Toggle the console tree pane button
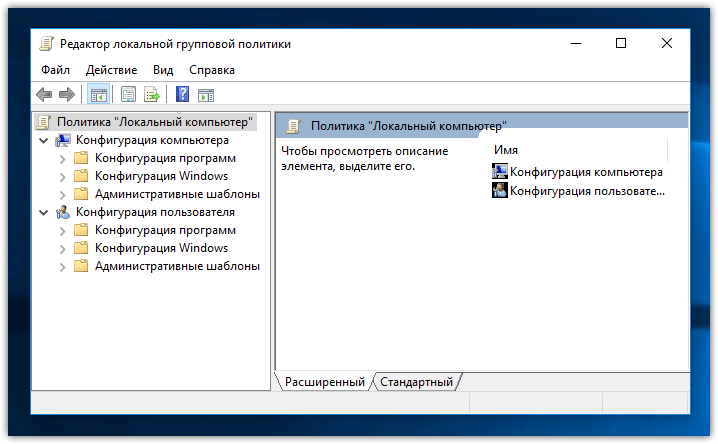Viewport: 718px width, 444px height. coord(98,95)
